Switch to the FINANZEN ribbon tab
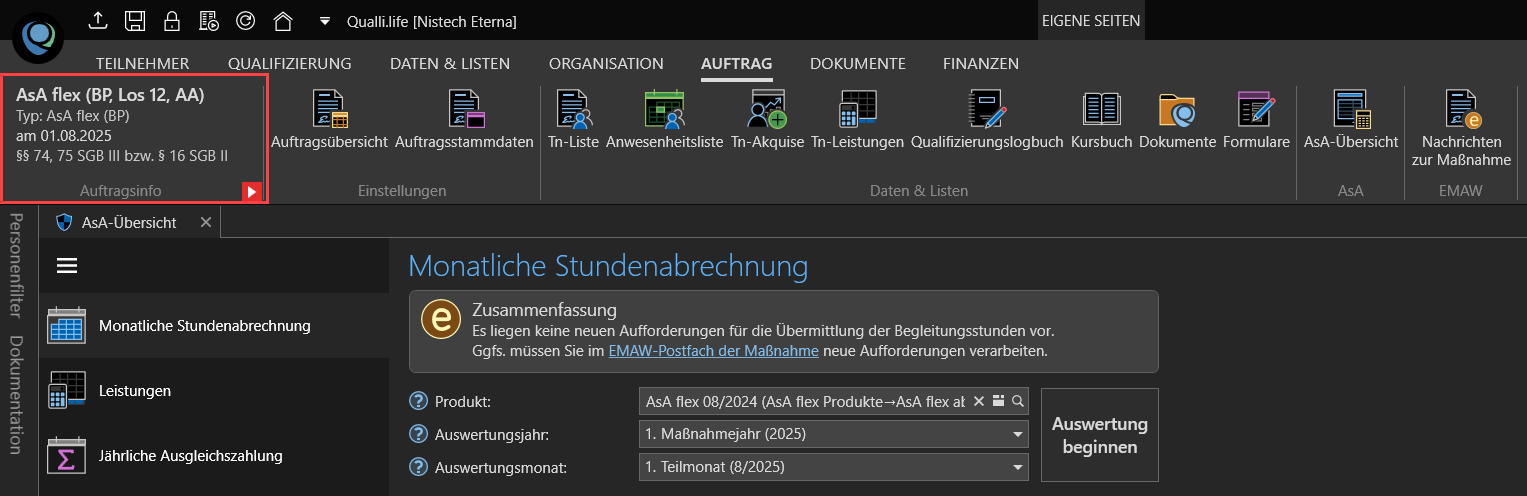Screen dimensions: 1527x496 click(x=980, y=63)
